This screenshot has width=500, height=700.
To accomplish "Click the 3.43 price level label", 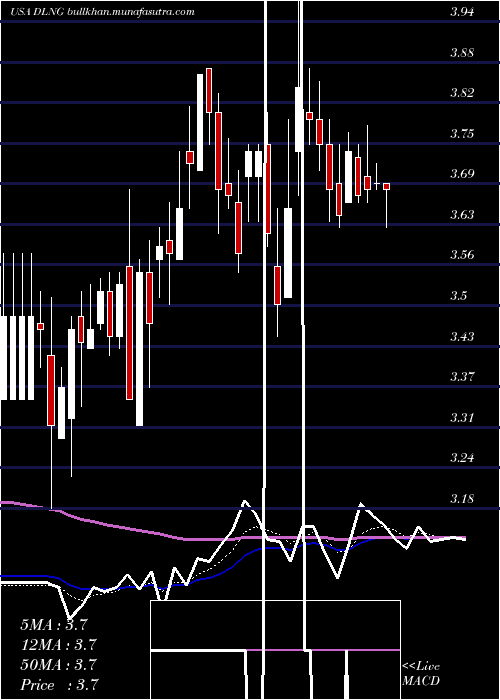I will coord(462,336).
